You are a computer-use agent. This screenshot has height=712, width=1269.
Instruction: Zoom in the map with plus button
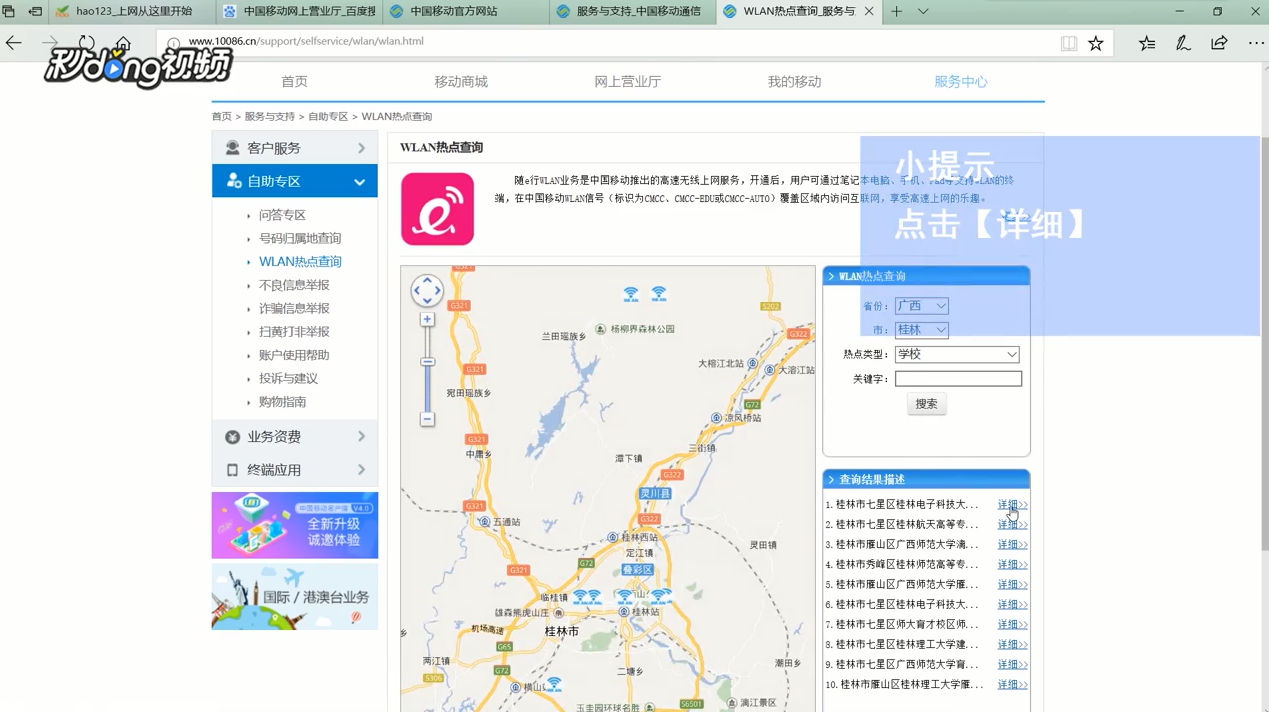(x=427, y=320)
